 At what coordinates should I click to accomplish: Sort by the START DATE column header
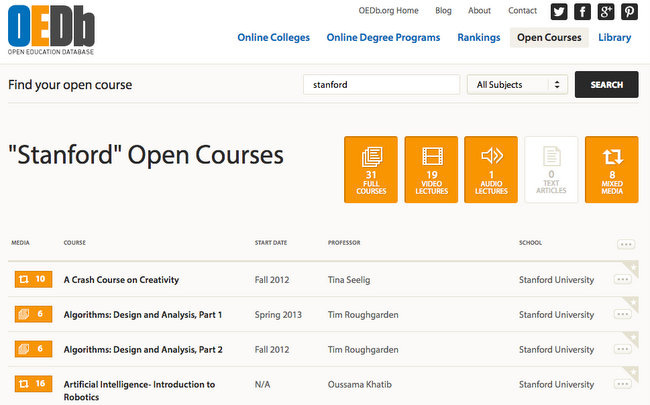point(271,243)
